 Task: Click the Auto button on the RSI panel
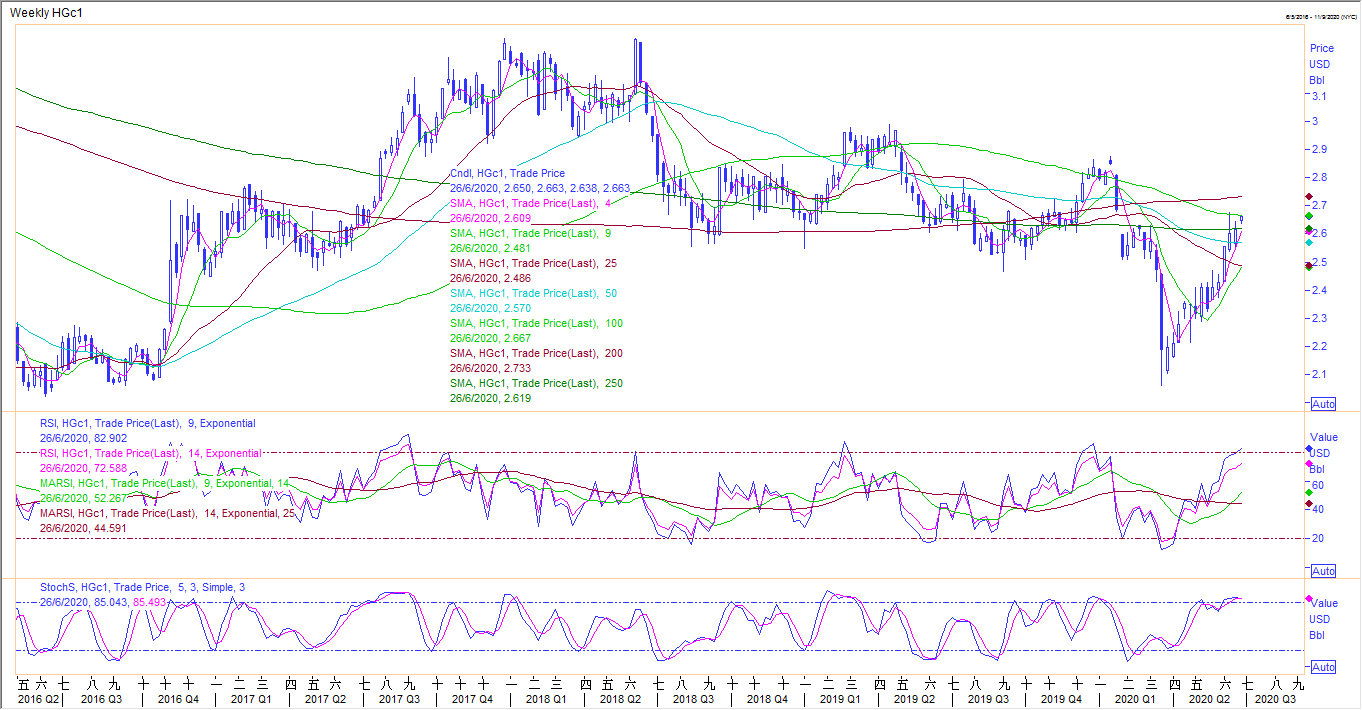coord(1323,571)
